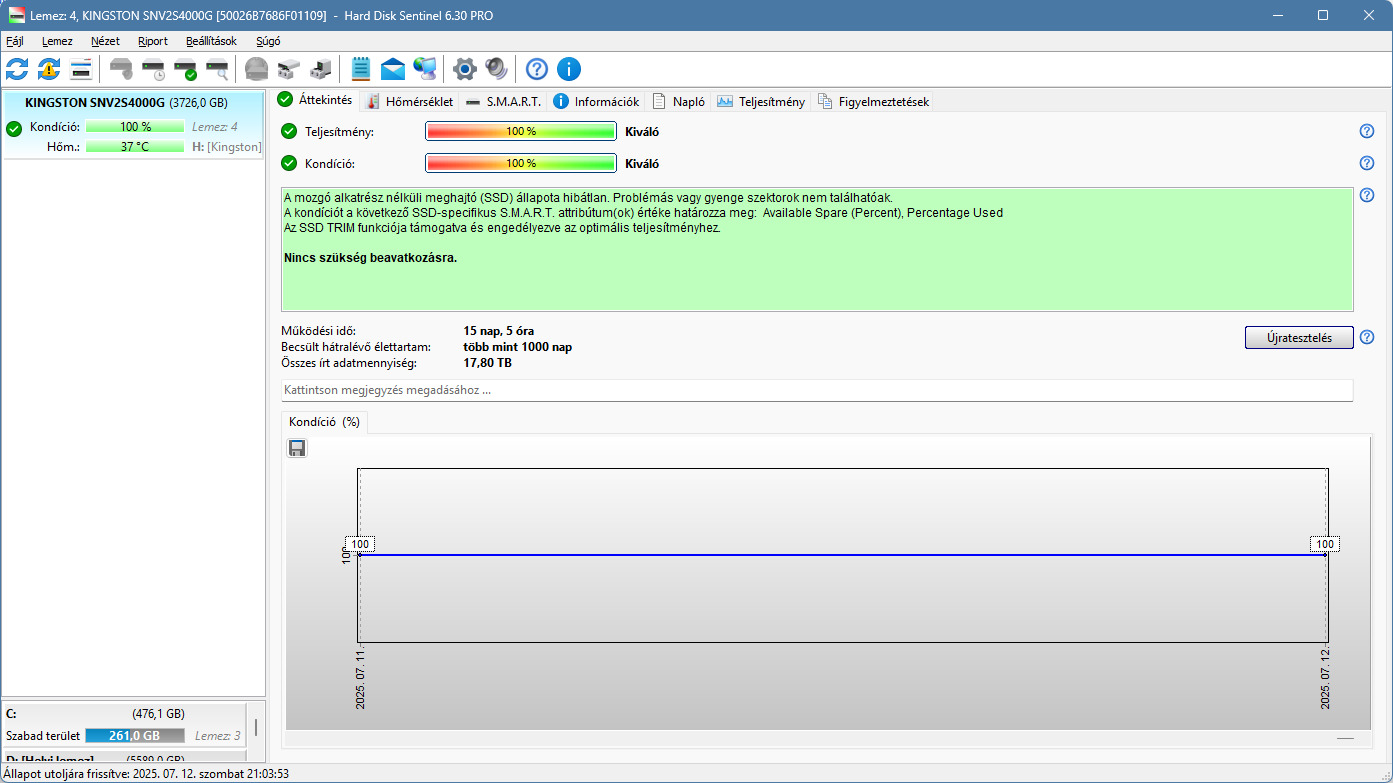Switch to the Hőmérséklet tab
The width and height of the screenshot is (1393, 783).
[x=409, y=101]
